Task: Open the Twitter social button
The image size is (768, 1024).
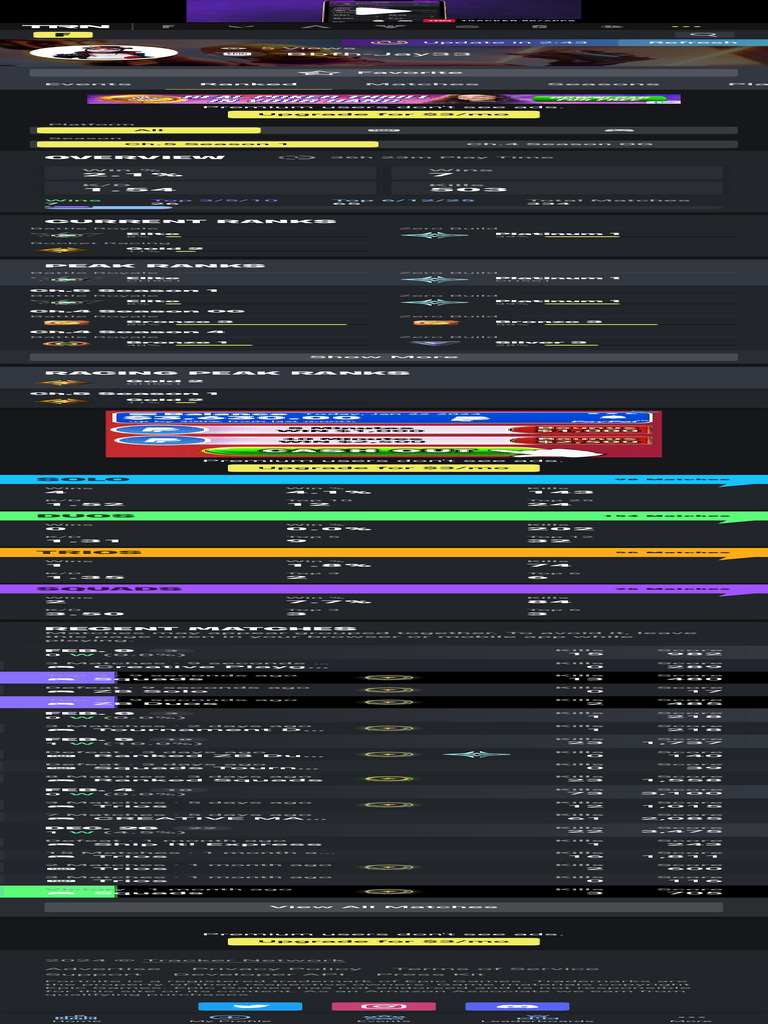Action: pos(250,1006)
